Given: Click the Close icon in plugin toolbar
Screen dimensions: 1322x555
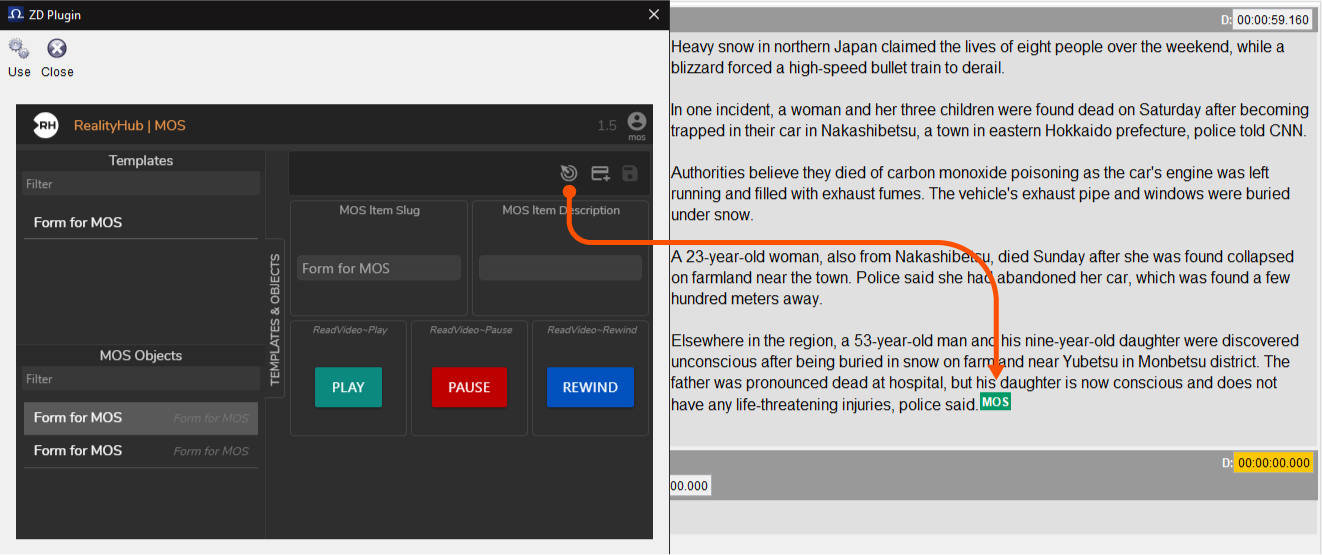Looking at the screenshot, I should [57, 49].
